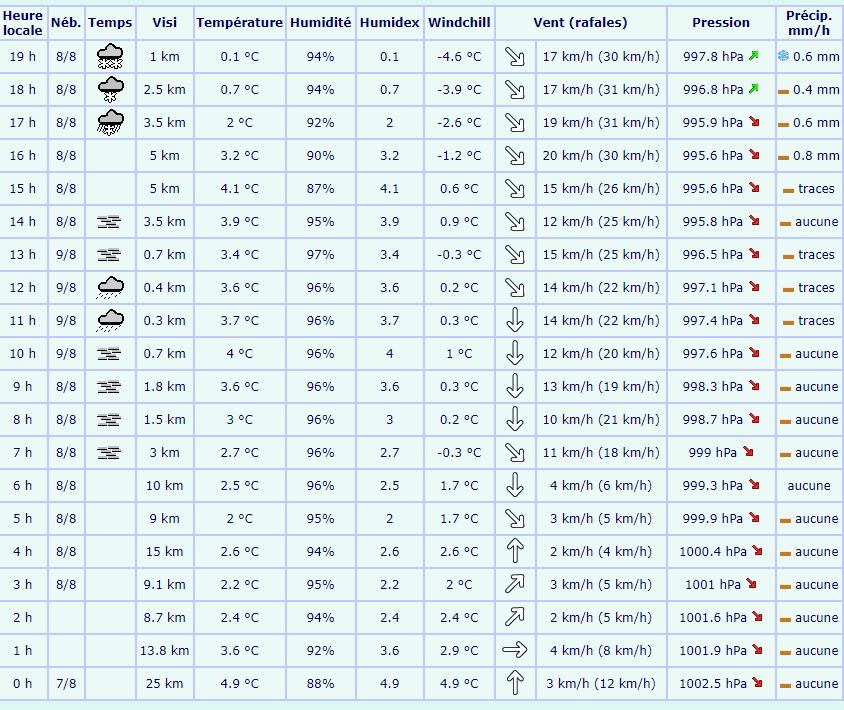The height and width of the screenshot is (710, 844).
Task: Select the Température column header
Action: point(239,23)
